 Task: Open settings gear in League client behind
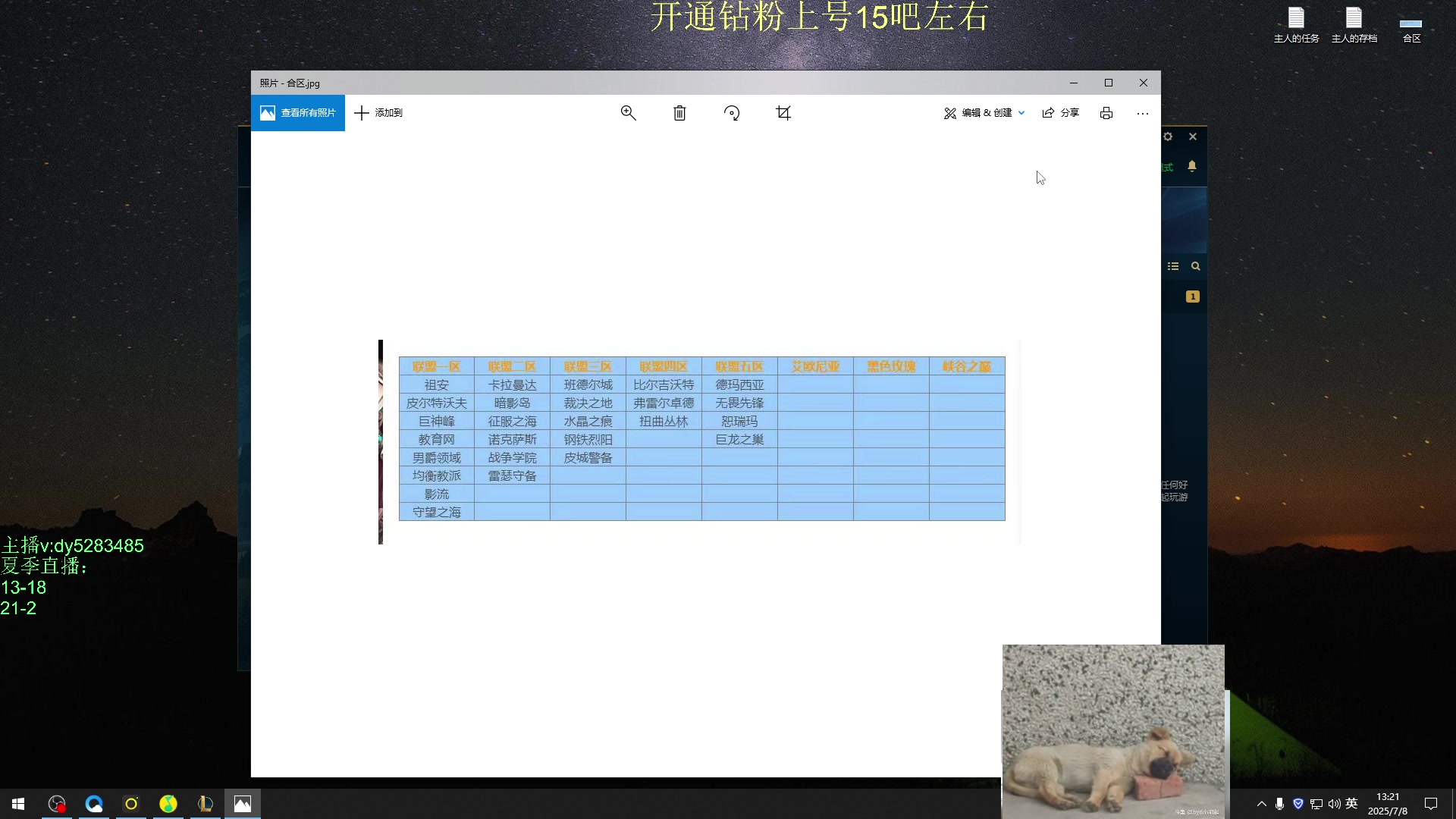coord(1168,136)
